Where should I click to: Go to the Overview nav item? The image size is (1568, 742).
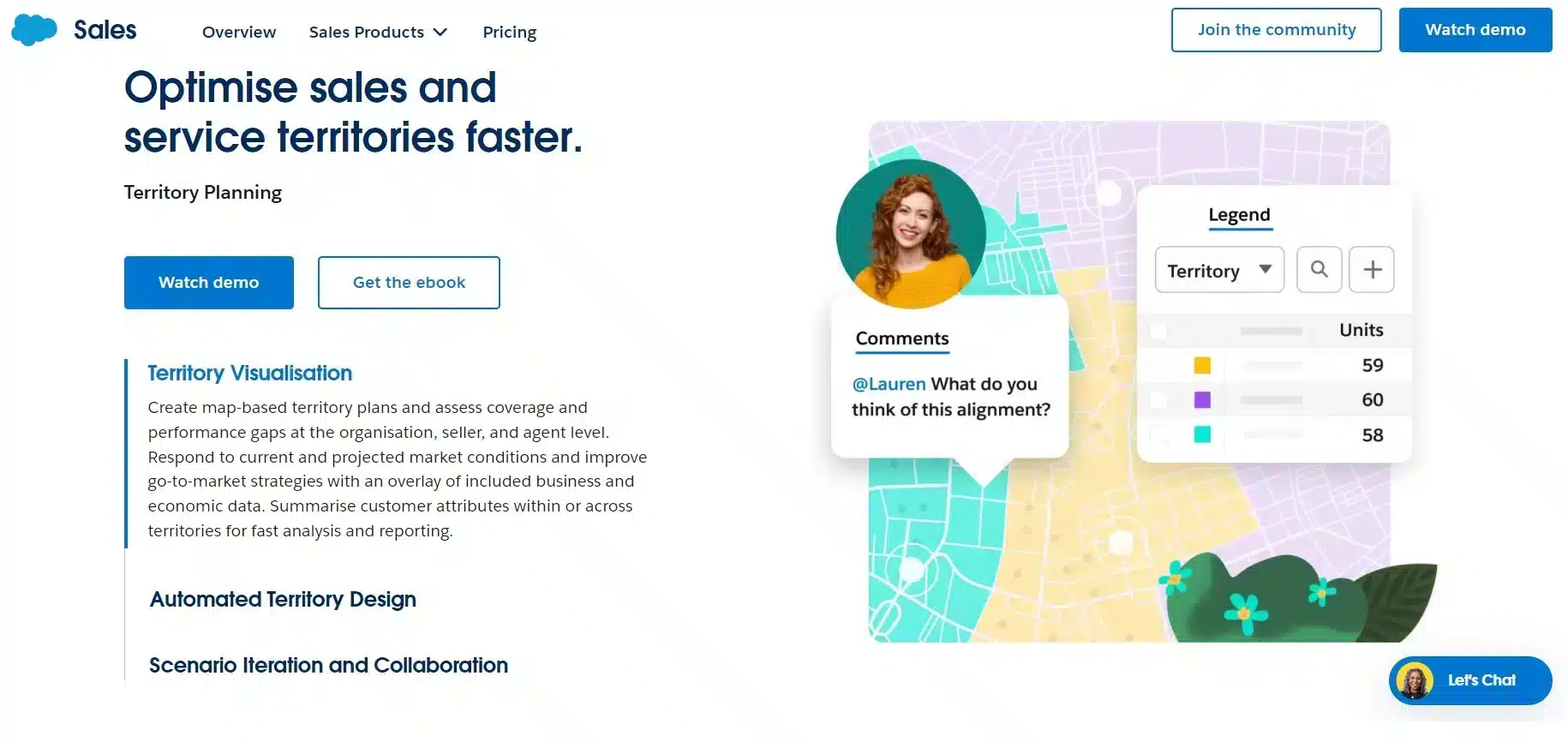pos(239,33)
